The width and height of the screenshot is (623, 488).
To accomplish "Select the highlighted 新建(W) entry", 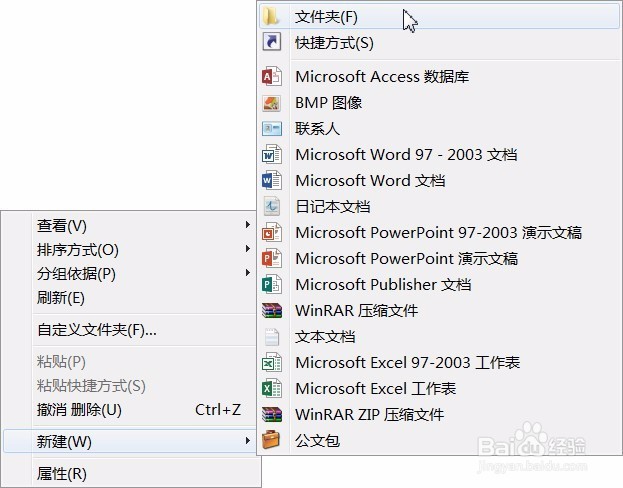I will pyautogui.click(x=130, y=441).
